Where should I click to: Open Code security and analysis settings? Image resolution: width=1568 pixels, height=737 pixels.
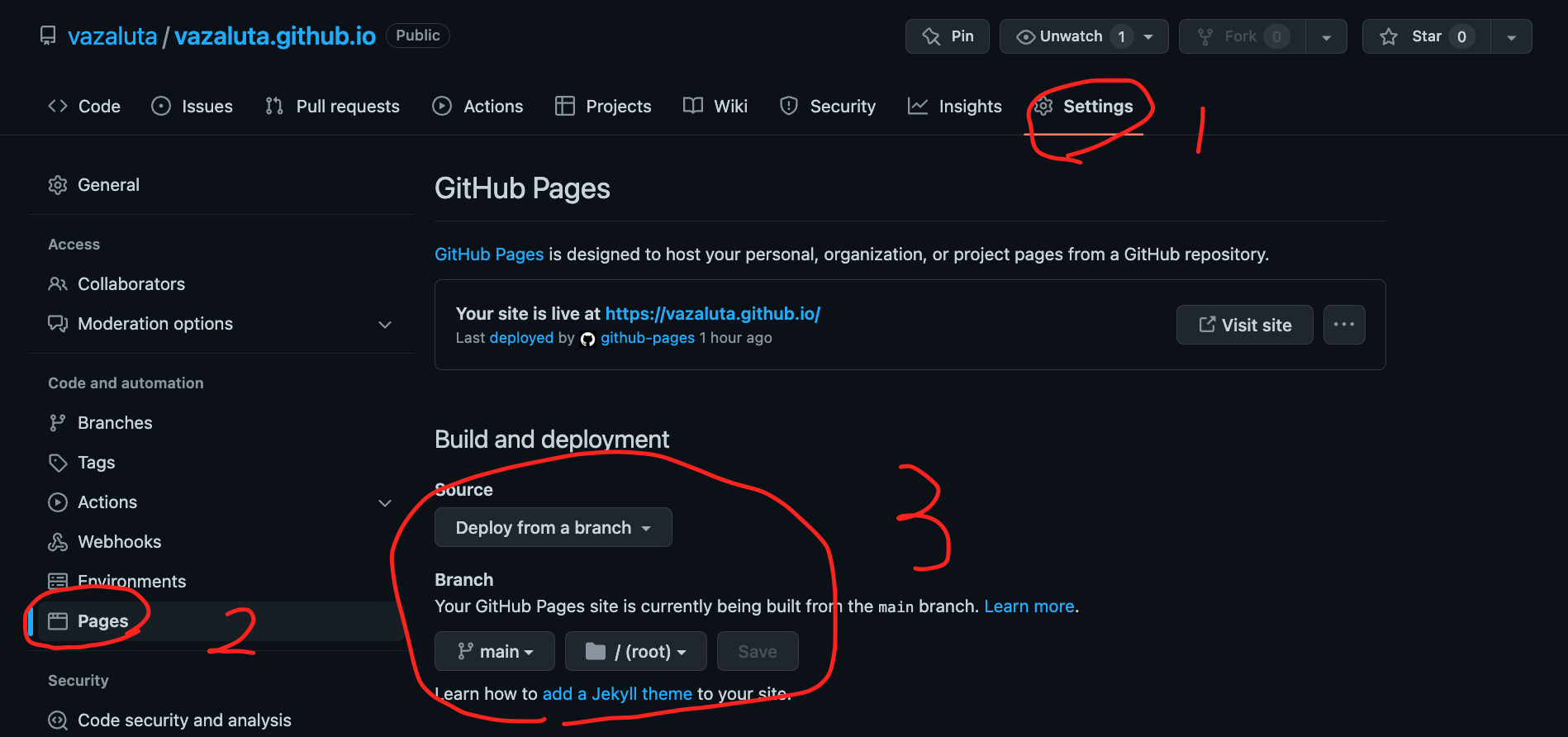click(x=221, y=720)
